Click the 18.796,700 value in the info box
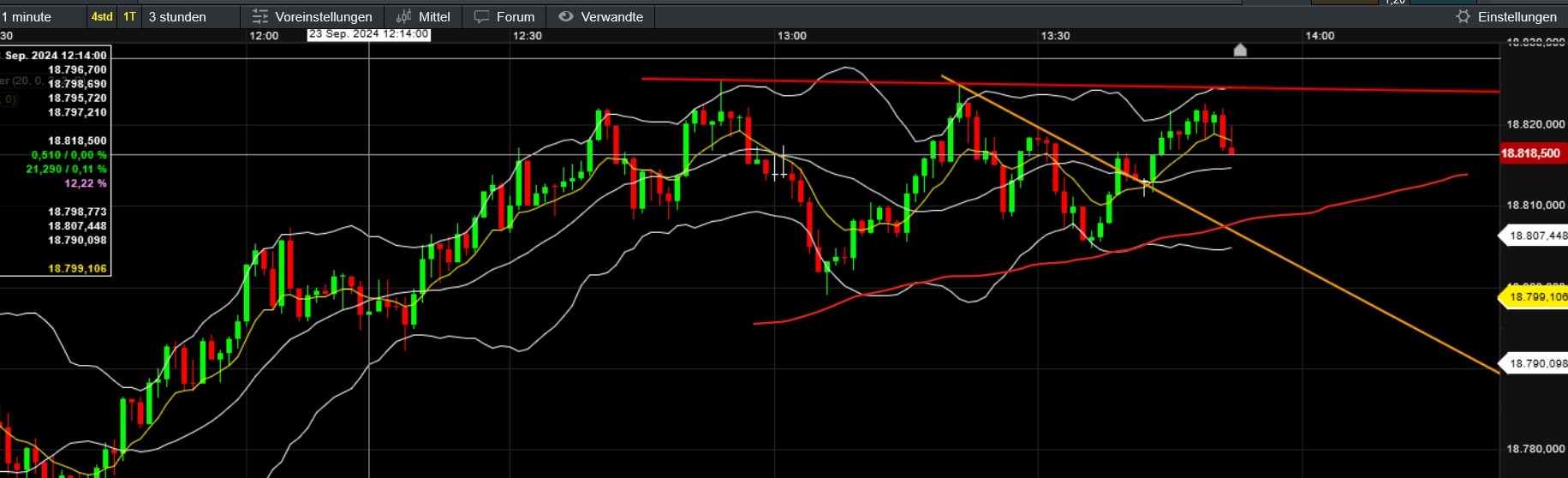The image size is (1568, 478). click(77, 70)
